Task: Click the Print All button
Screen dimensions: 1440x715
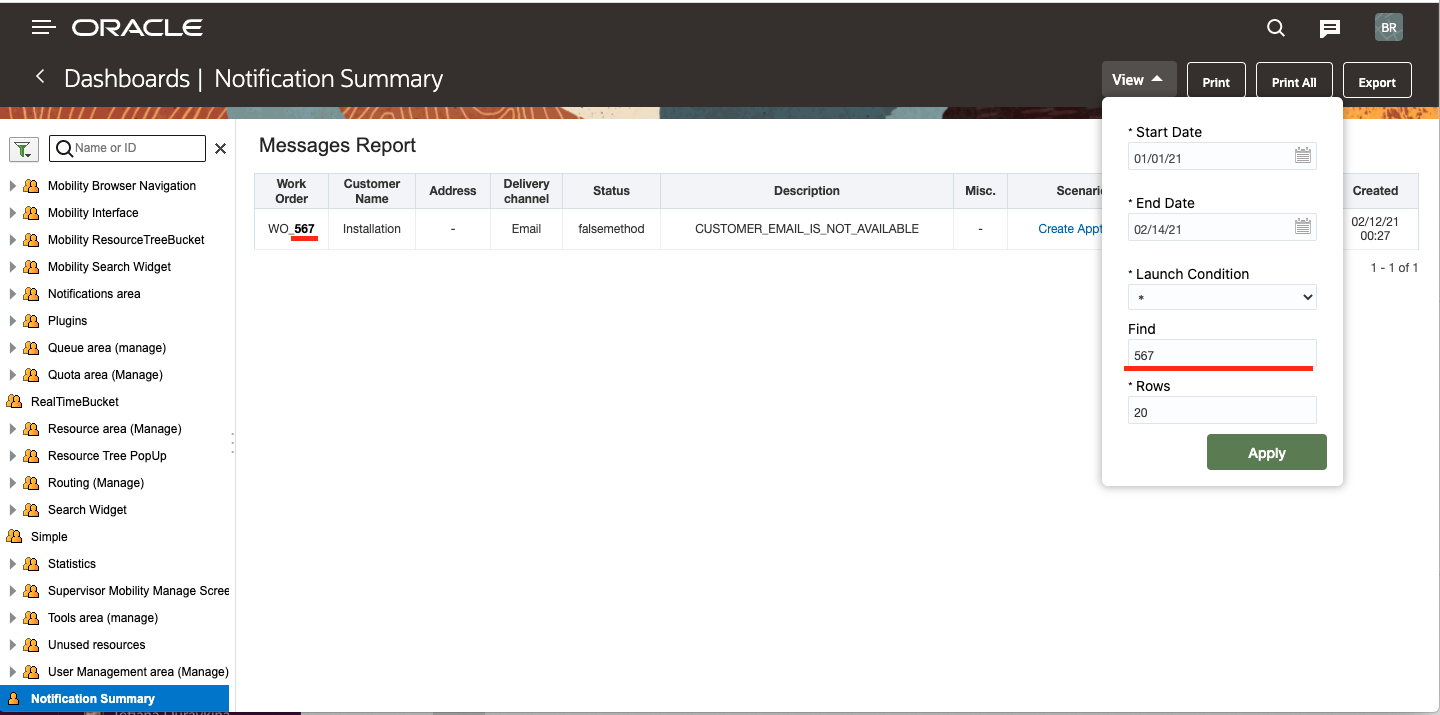Action: point(1294,82)
